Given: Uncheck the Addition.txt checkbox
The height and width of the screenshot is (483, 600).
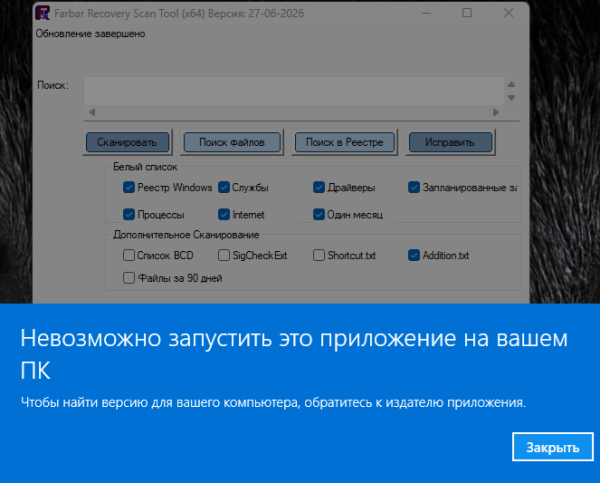Looking at the screenshot, I should (414, 255).
